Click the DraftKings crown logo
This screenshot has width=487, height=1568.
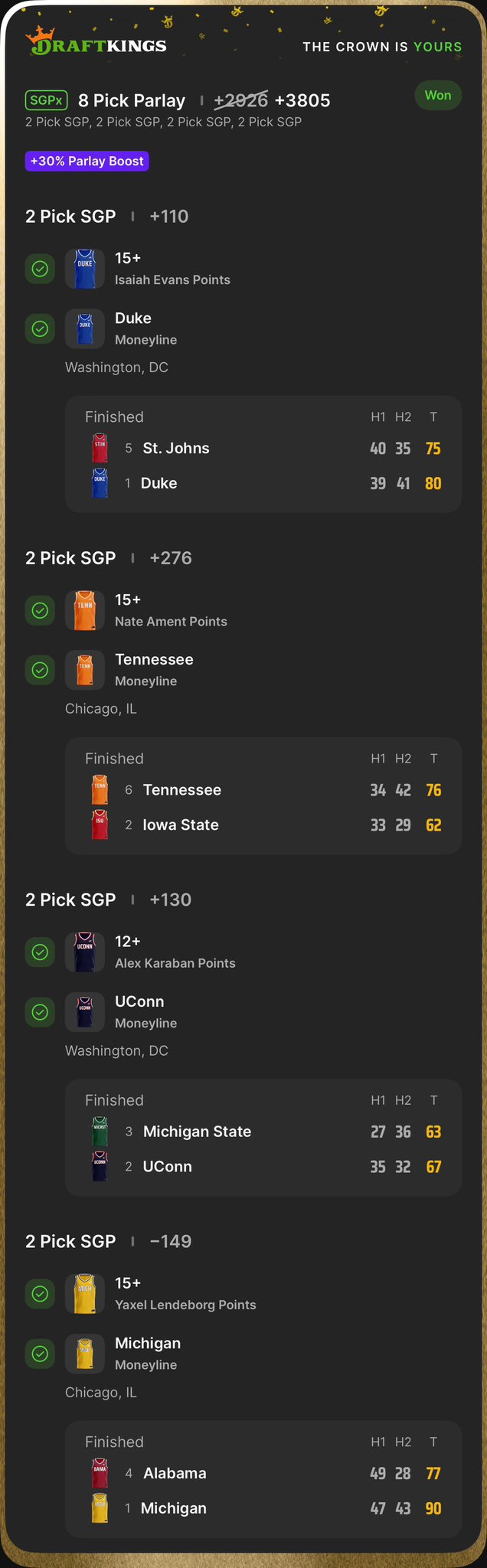[42, 38]
